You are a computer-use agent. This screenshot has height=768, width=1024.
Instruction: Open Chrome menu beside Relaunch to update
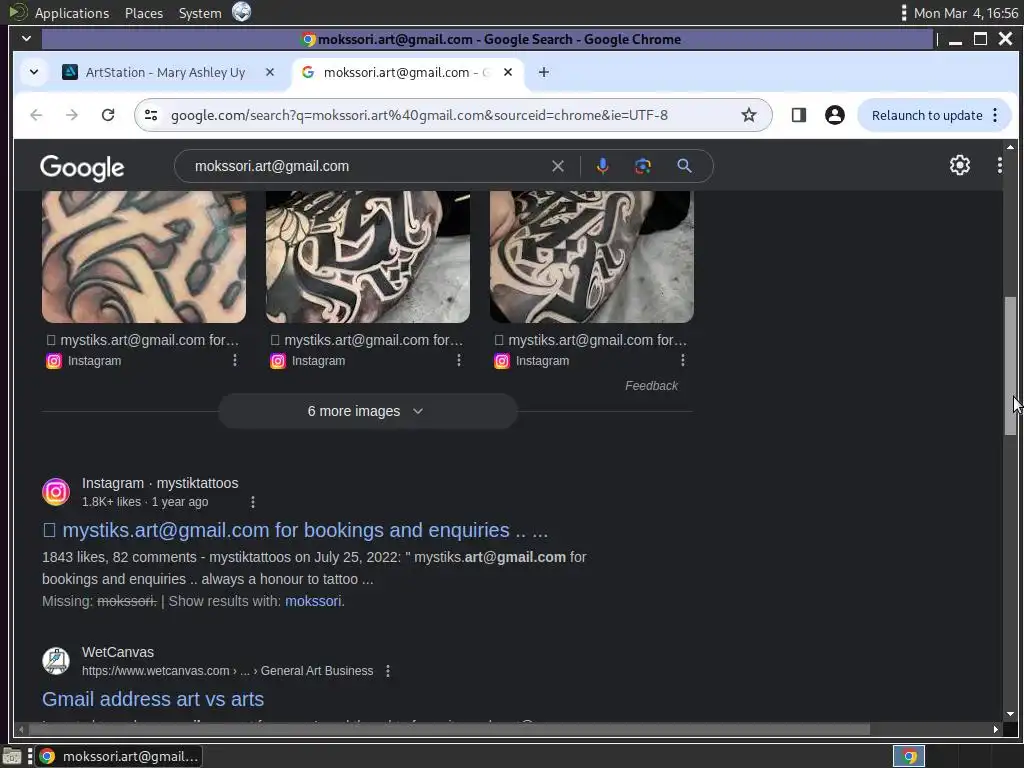point(995,115)
